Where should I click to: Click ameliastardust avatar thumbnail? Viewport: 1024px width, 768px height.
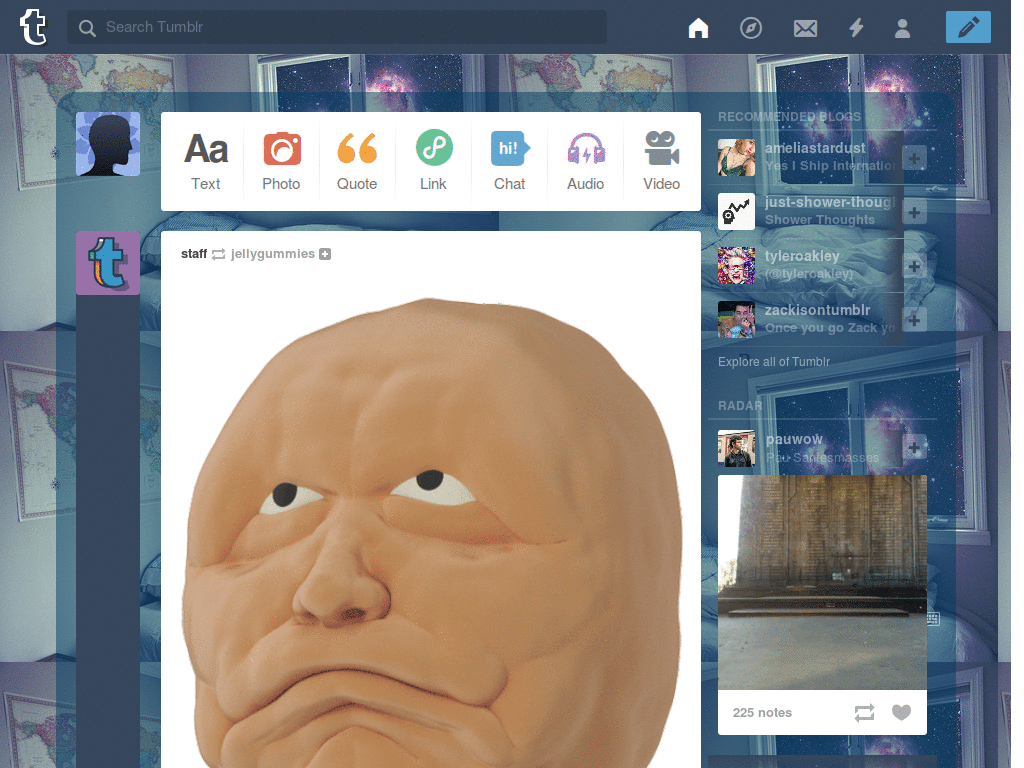tap(736, 157)
